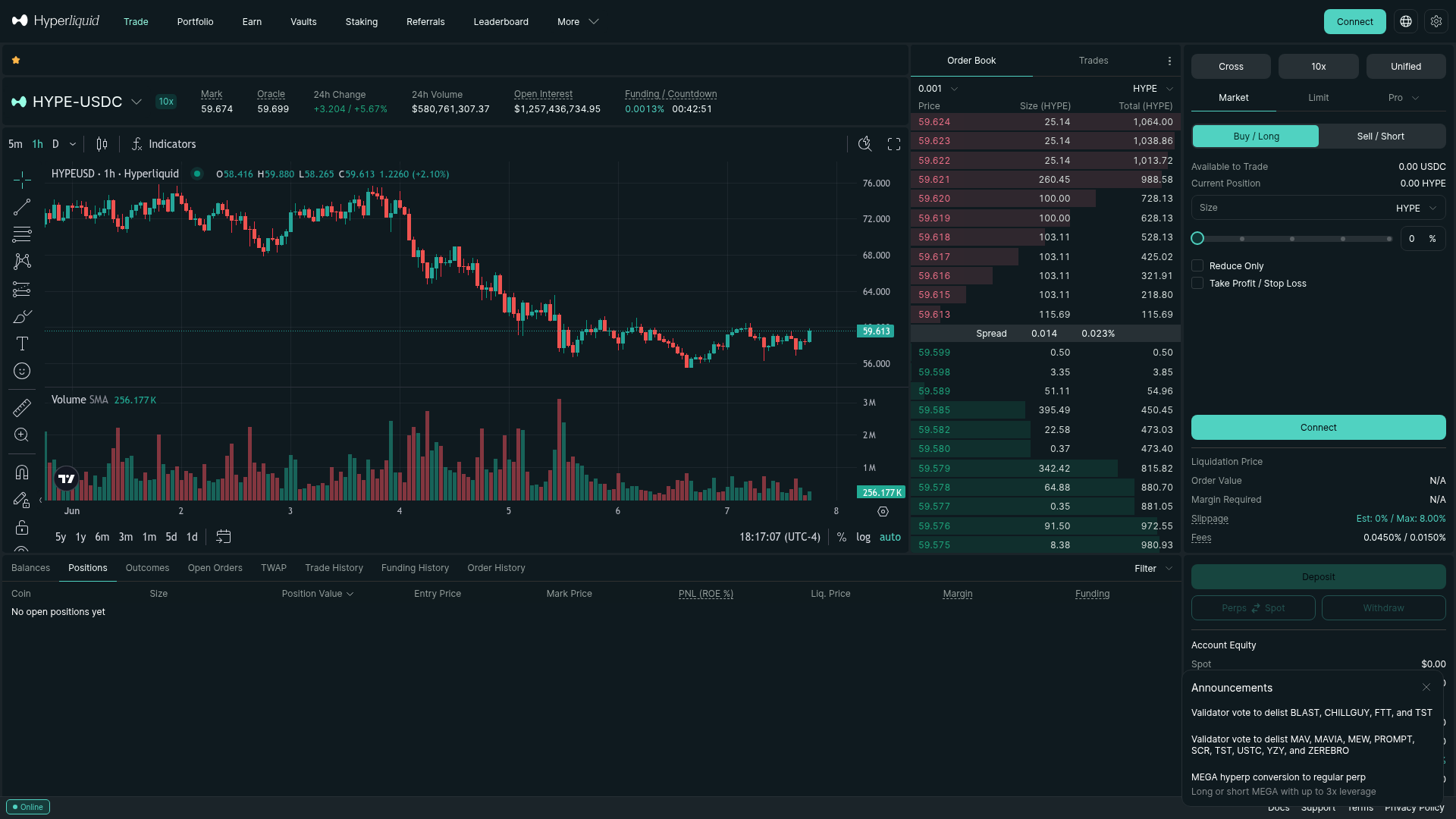Image resolution: width=1456 pixels, height=819 pixels.
Task: Open the emoji icons tool
Action: [x=22, y=371]
